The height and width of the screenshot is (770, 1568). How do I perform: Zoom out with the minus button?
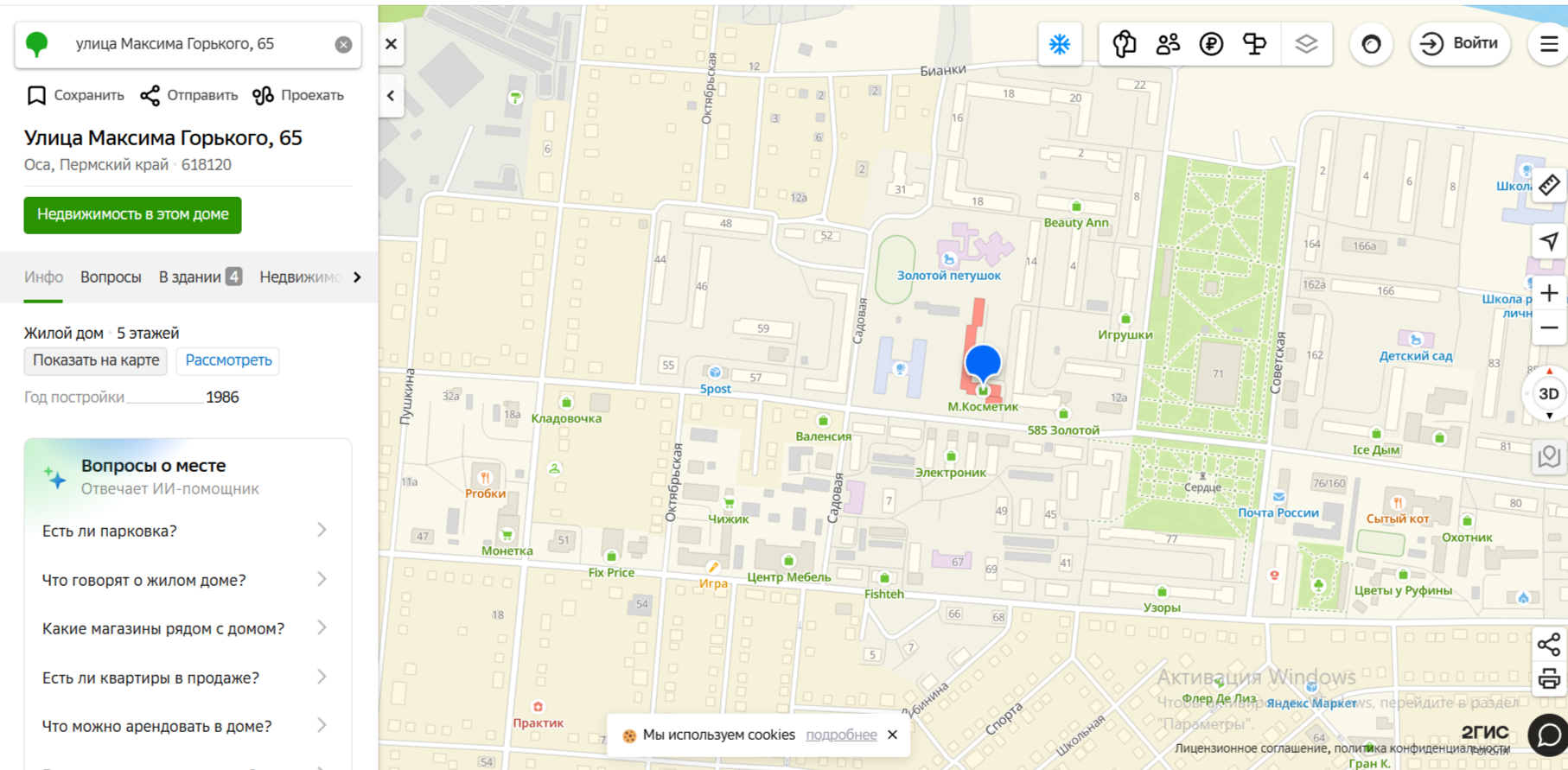tap(1549, 328)
